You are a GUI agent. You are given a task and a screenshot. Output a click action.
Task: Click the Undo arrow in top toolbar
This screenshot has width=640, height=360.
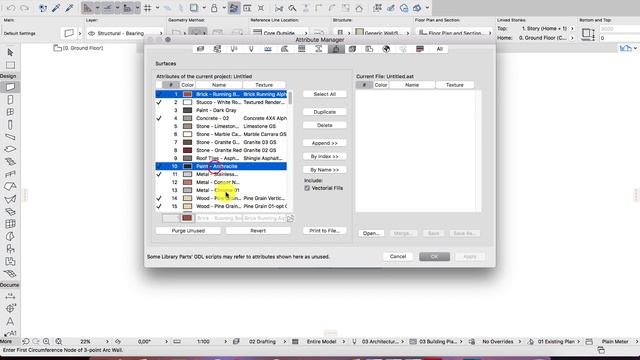11,8
